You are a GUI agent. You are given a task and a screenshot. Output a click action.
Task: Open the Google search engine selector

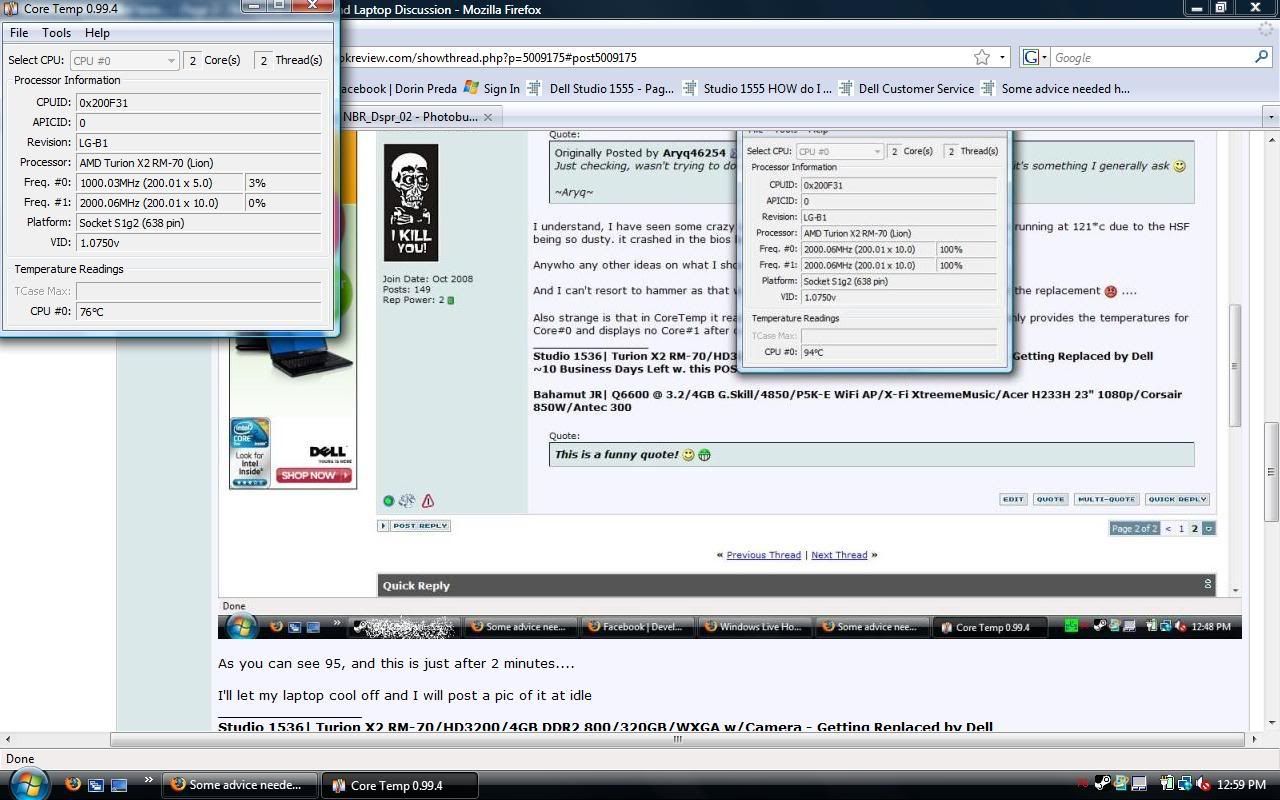tap(1035, 58)
